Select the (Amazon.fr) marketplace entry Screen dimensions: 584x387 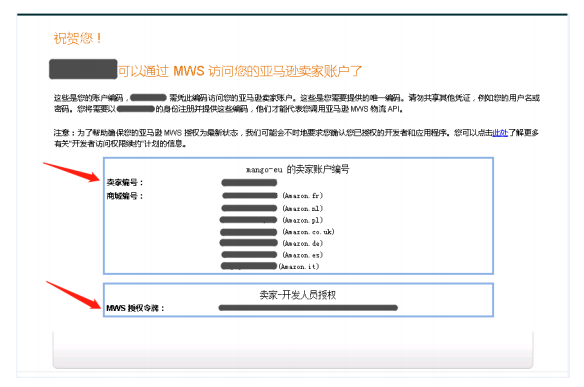pyautogui.click(x=302, y=196)
